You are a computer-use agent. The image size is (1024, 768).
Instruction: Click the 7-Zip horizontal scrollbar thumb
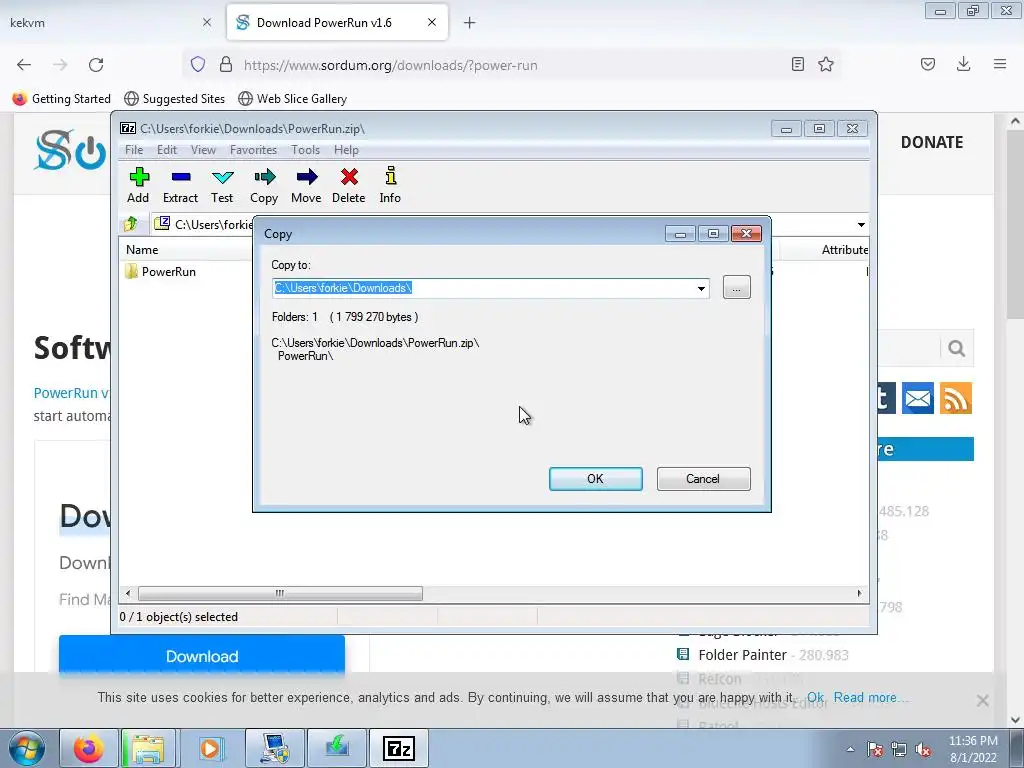tap(280, 593)
